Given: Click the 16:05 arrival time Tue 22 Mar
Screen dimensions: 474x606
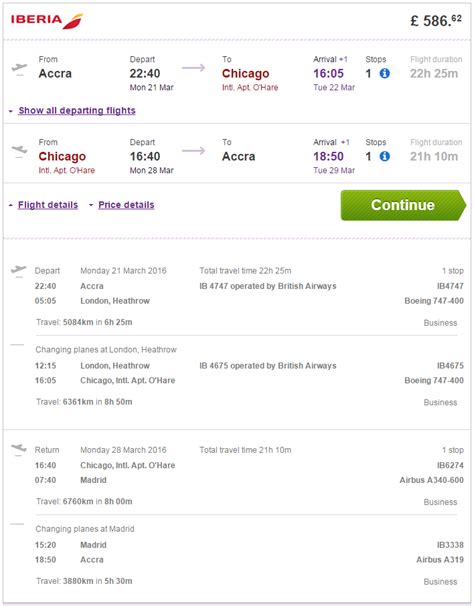Looking at the screenshot, I should click(328, 73).
